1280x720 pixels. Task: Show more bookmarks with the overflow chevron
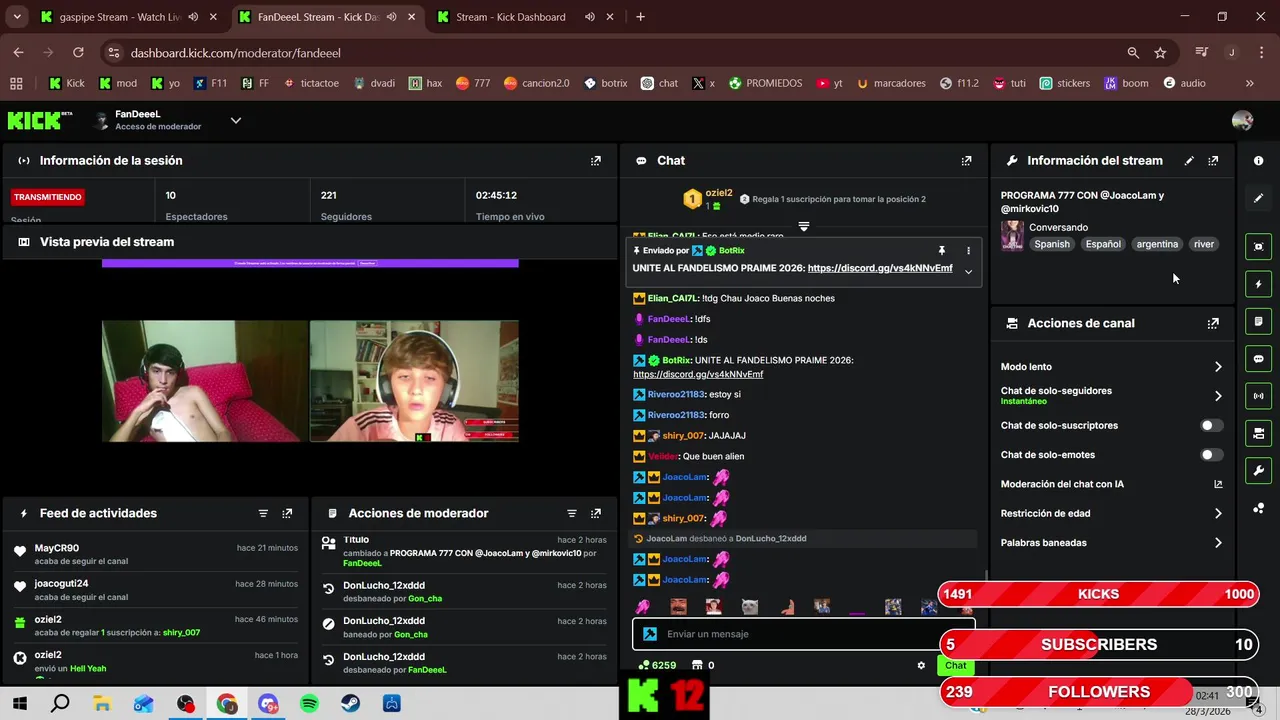1249,83
